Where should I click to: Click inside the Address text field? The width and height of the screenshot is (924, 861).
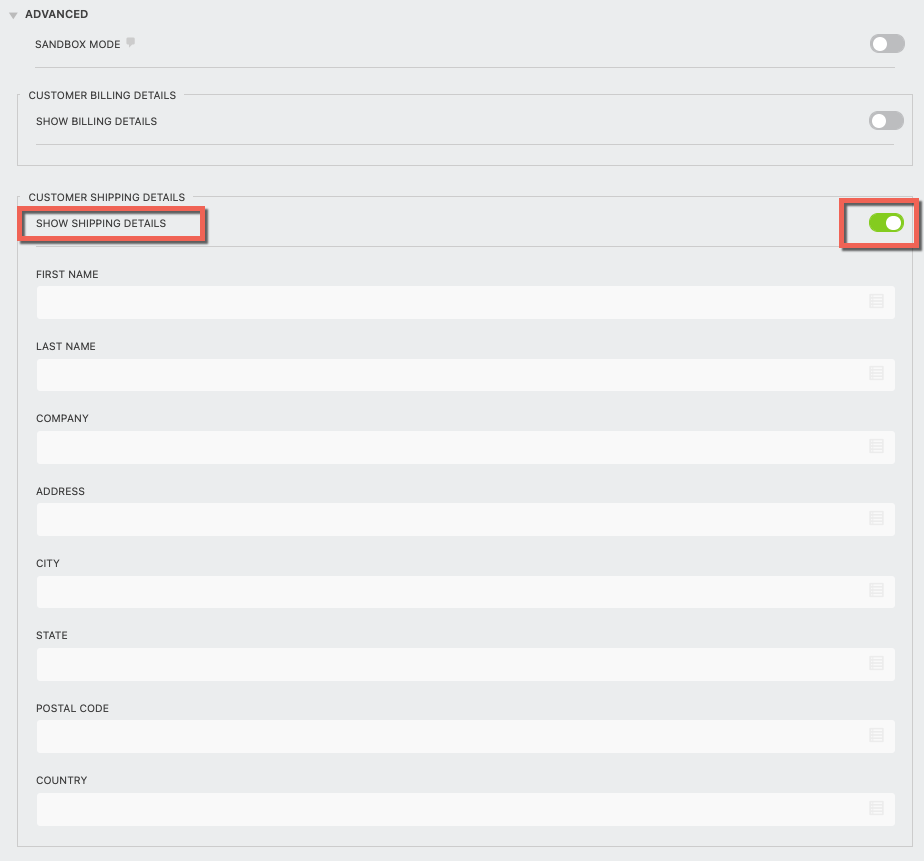tap(450, 519)
